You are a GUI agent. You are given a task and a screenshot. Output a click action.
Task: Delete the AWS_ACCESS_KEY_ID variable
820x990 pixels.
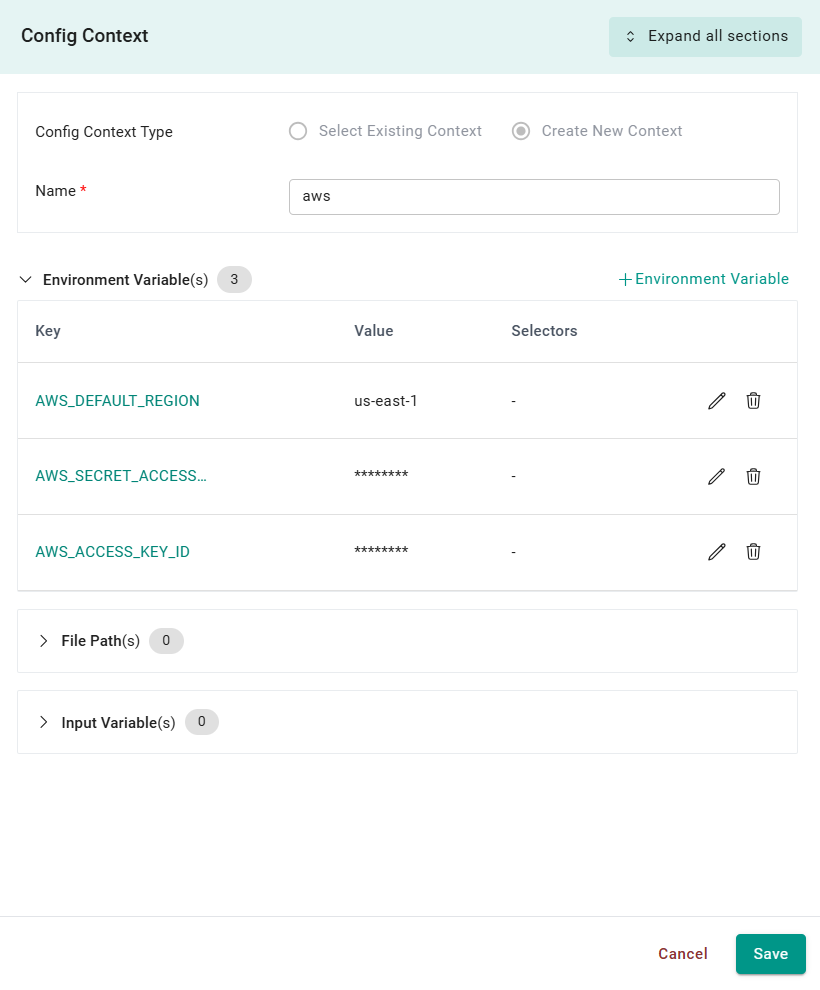[754, 552]
